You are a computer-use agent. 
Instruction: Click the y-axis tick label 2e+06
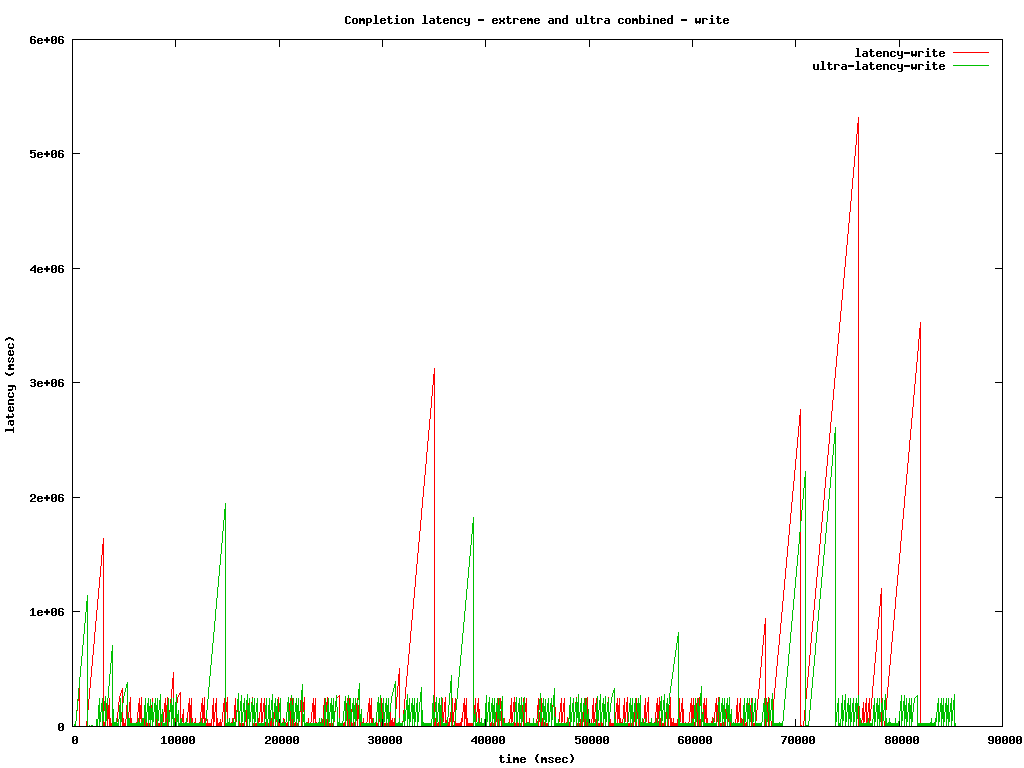46,498
